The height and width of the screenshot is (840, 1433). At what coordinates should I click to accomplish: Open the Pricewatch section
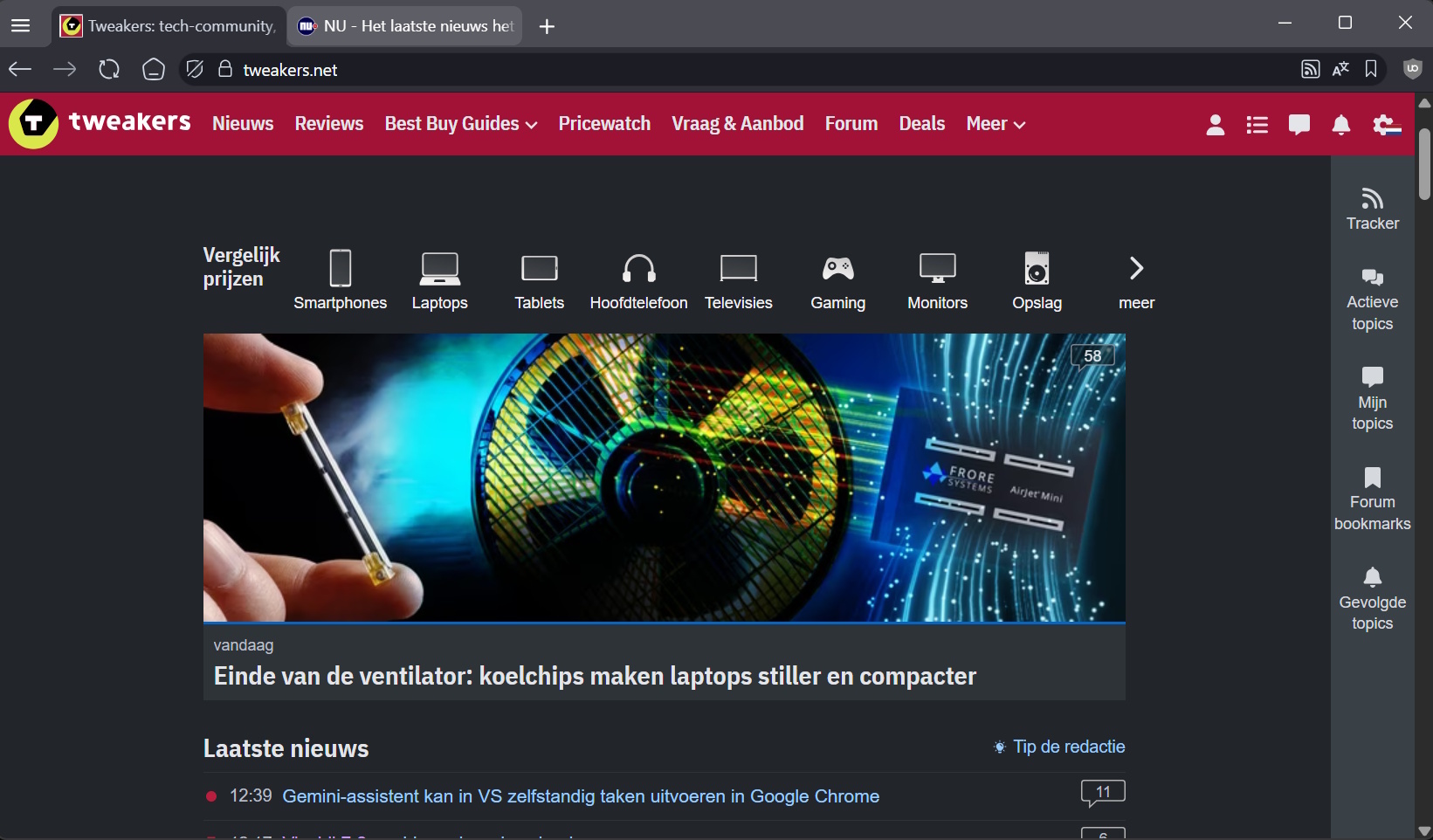click(x=604, y=124)
